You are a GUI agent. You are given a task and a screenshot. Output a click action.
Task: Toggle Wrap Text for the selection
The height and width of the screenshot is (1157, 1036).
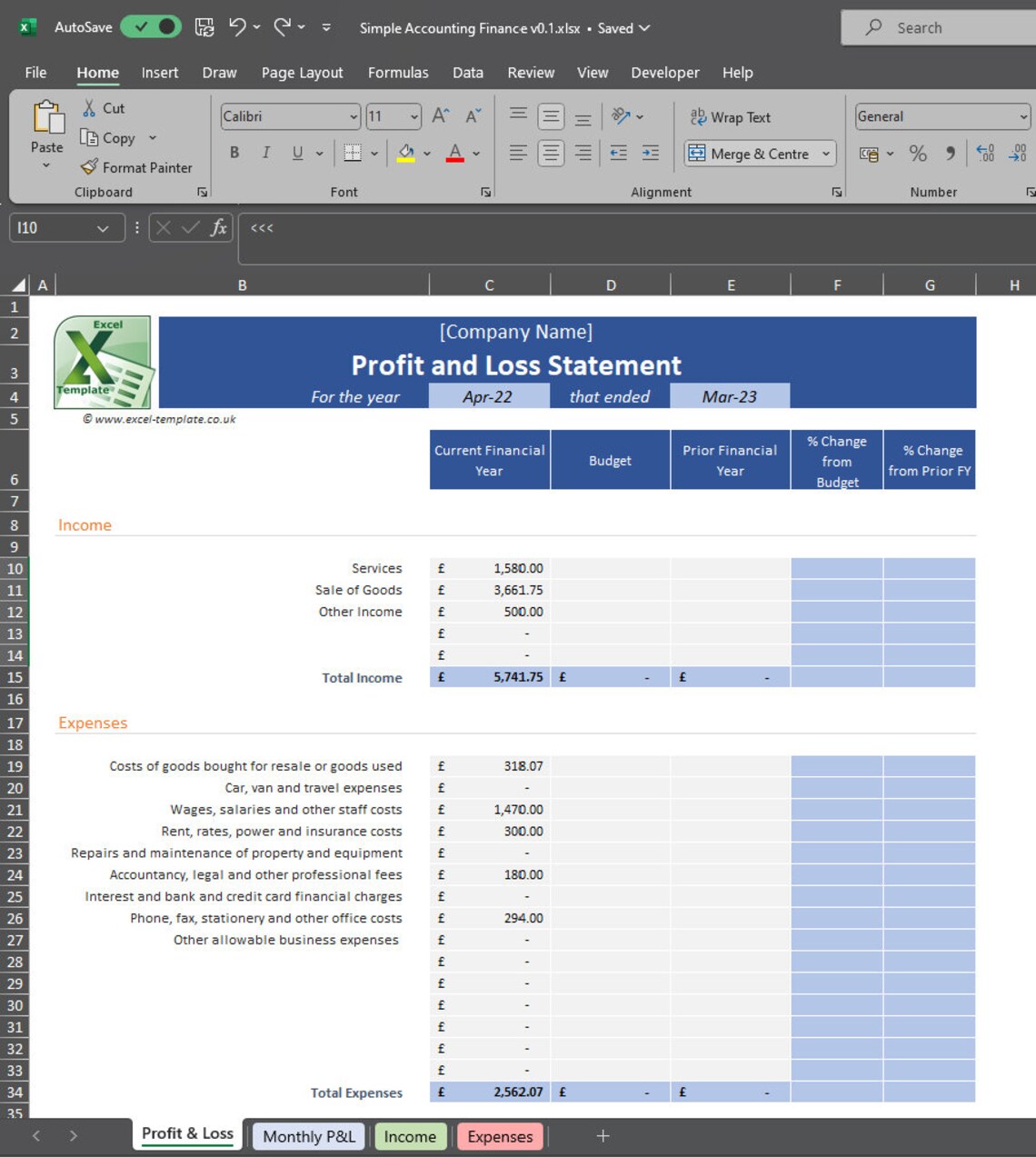click(x=732, y=116)
